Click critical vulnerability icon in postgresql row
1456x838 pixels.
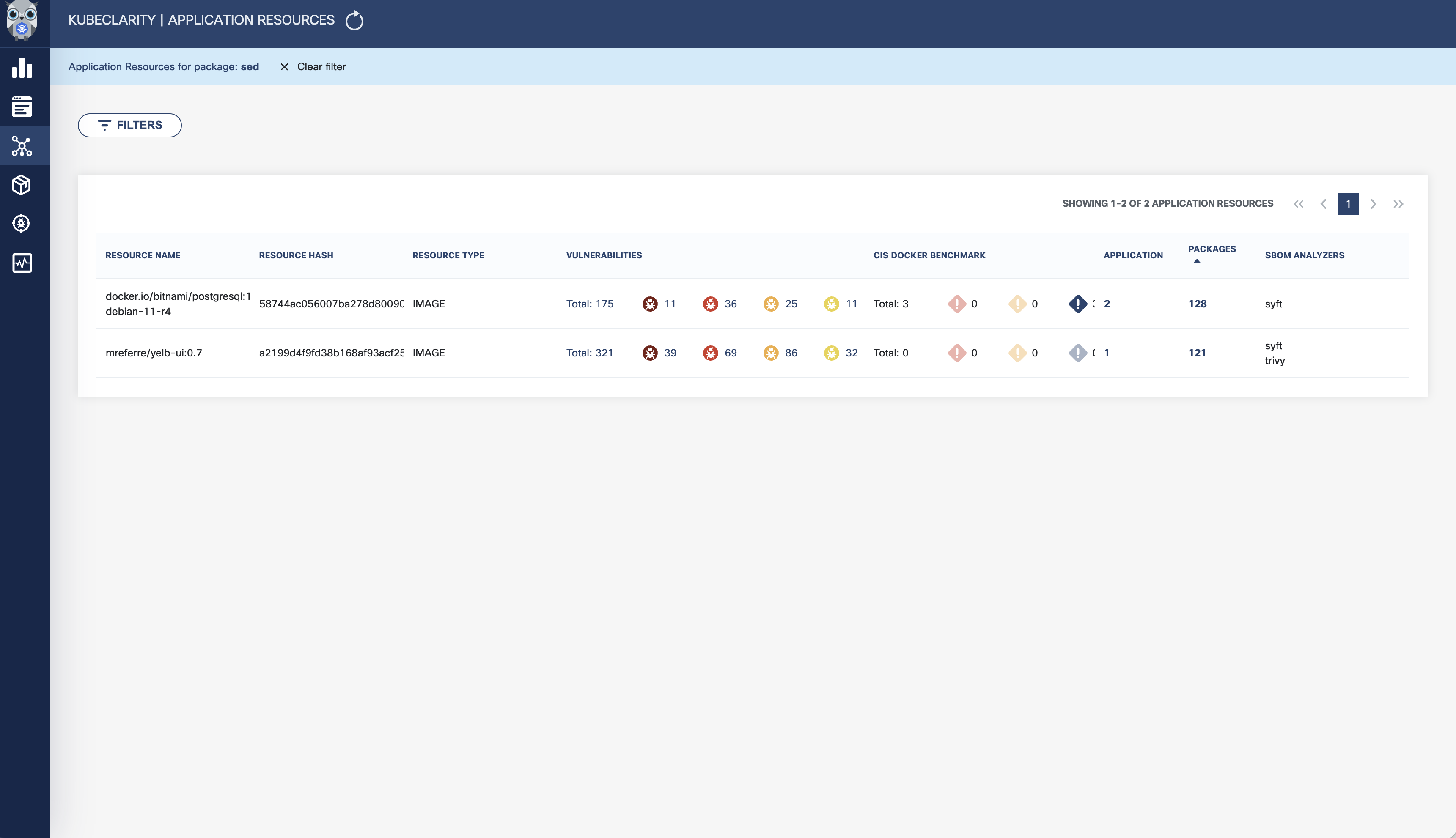[650, 304]
